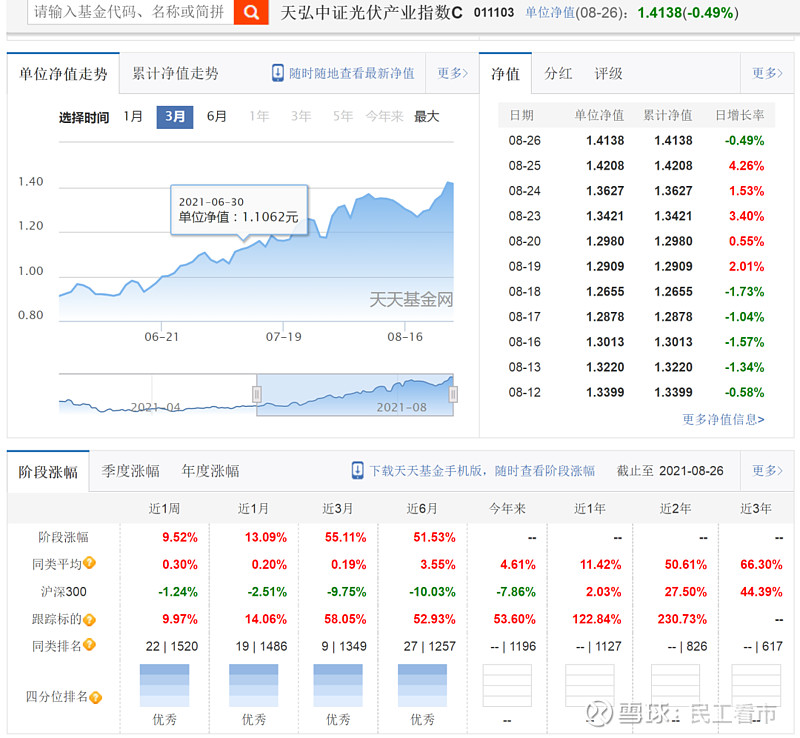This screenshot has width=800, height=738.
Task: Select the 阶段涨幅 tab
Action: pyautogui.click(x=48, y=472)
